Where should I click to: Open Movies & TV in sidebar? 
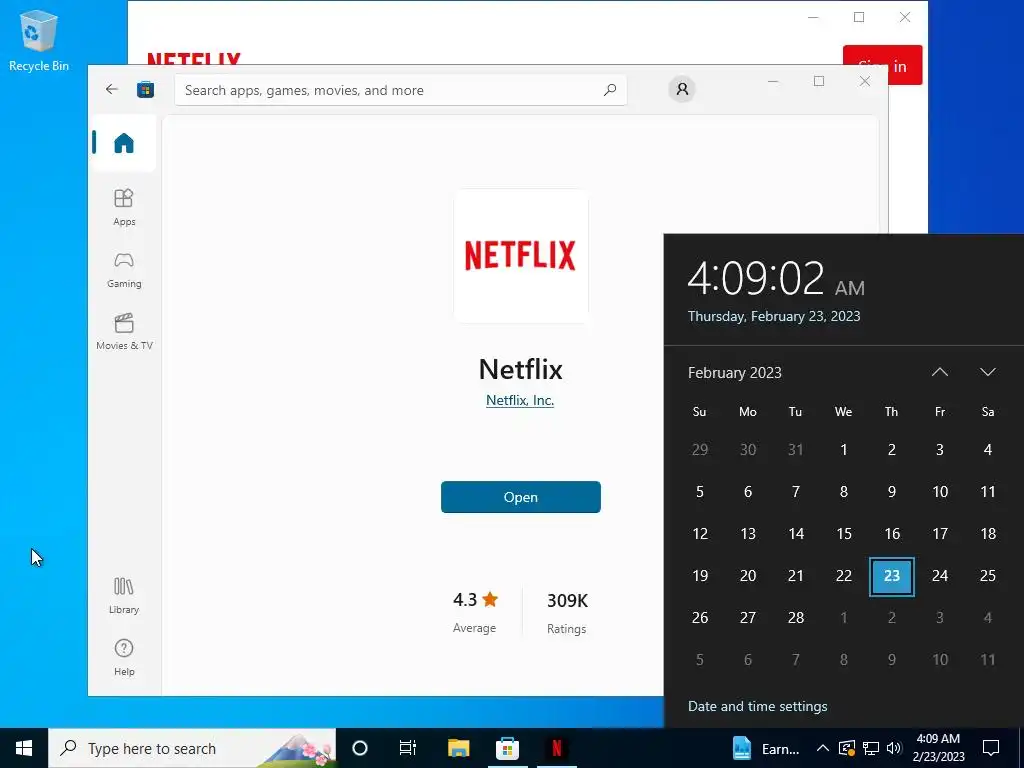pos(124,332)
